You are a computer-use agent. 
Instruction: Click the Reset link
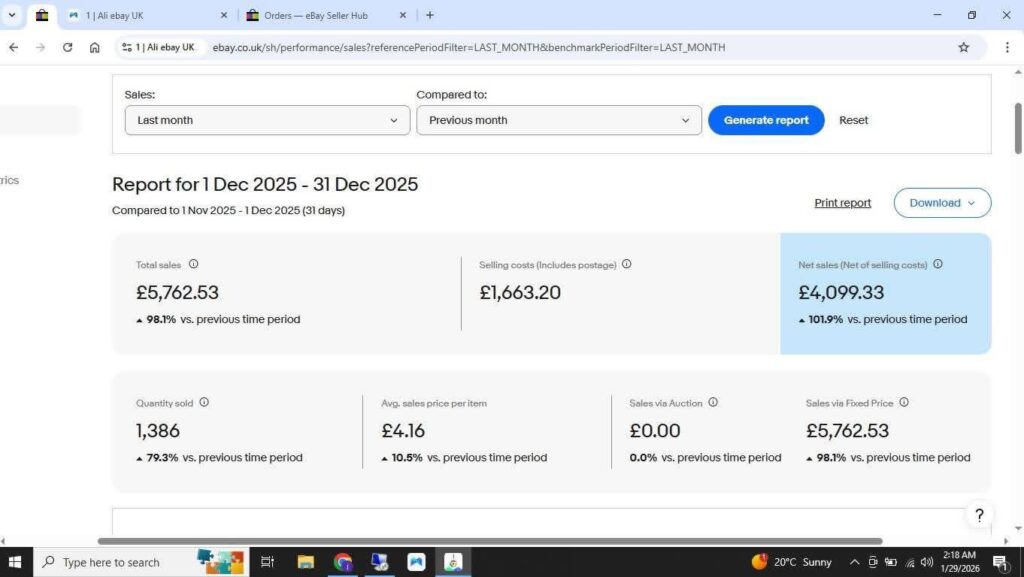coord(853,120)
